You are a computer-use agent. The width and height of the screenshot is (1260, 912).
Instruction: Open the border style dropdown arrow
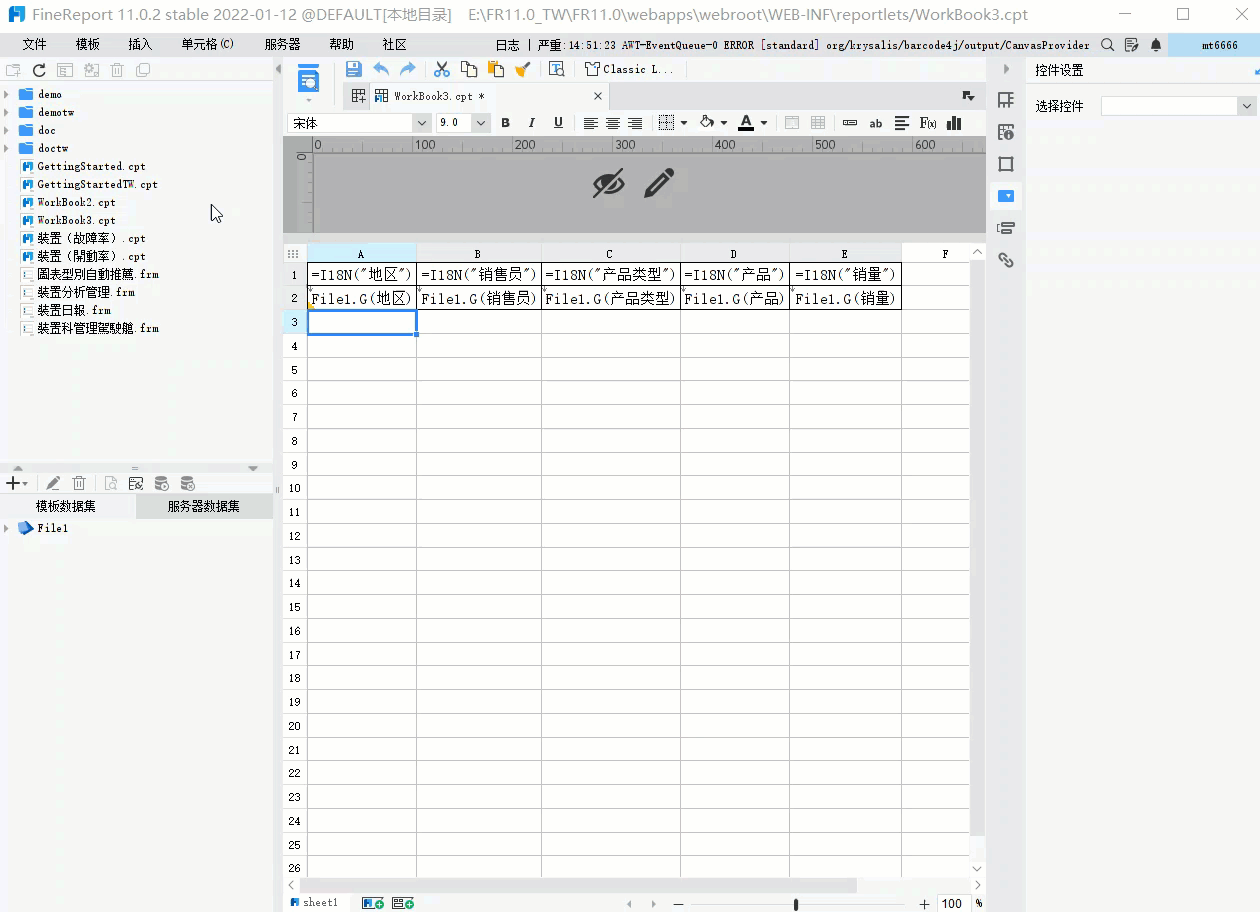(x=684, y=123)
